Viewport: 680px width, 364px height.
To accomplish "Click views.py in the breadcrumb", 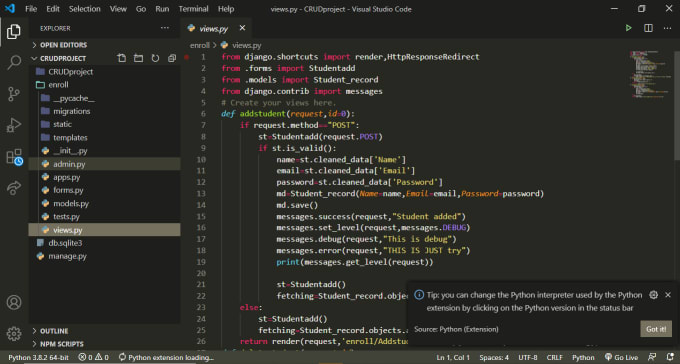I will point(246,45).
